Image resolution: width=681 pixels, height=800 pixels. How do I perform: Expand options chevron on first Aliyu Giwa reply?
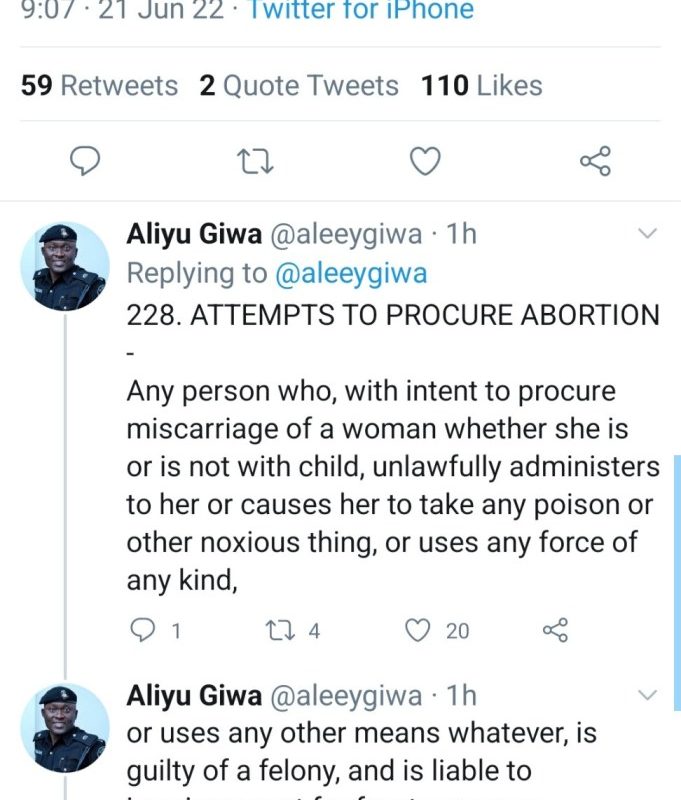(x=647, y=234)
